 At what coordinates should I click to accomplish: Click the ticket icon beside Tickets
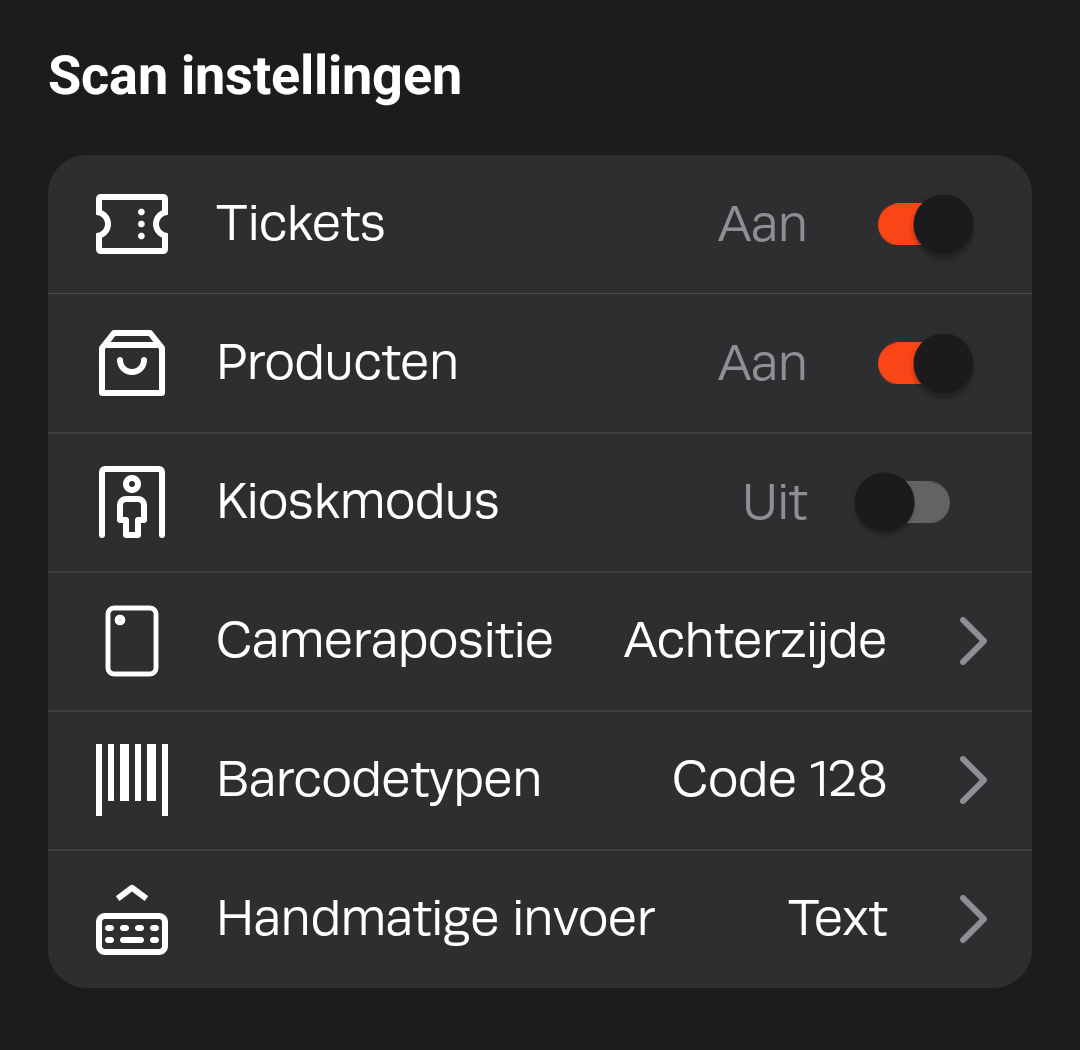click(x=132, y=224)
